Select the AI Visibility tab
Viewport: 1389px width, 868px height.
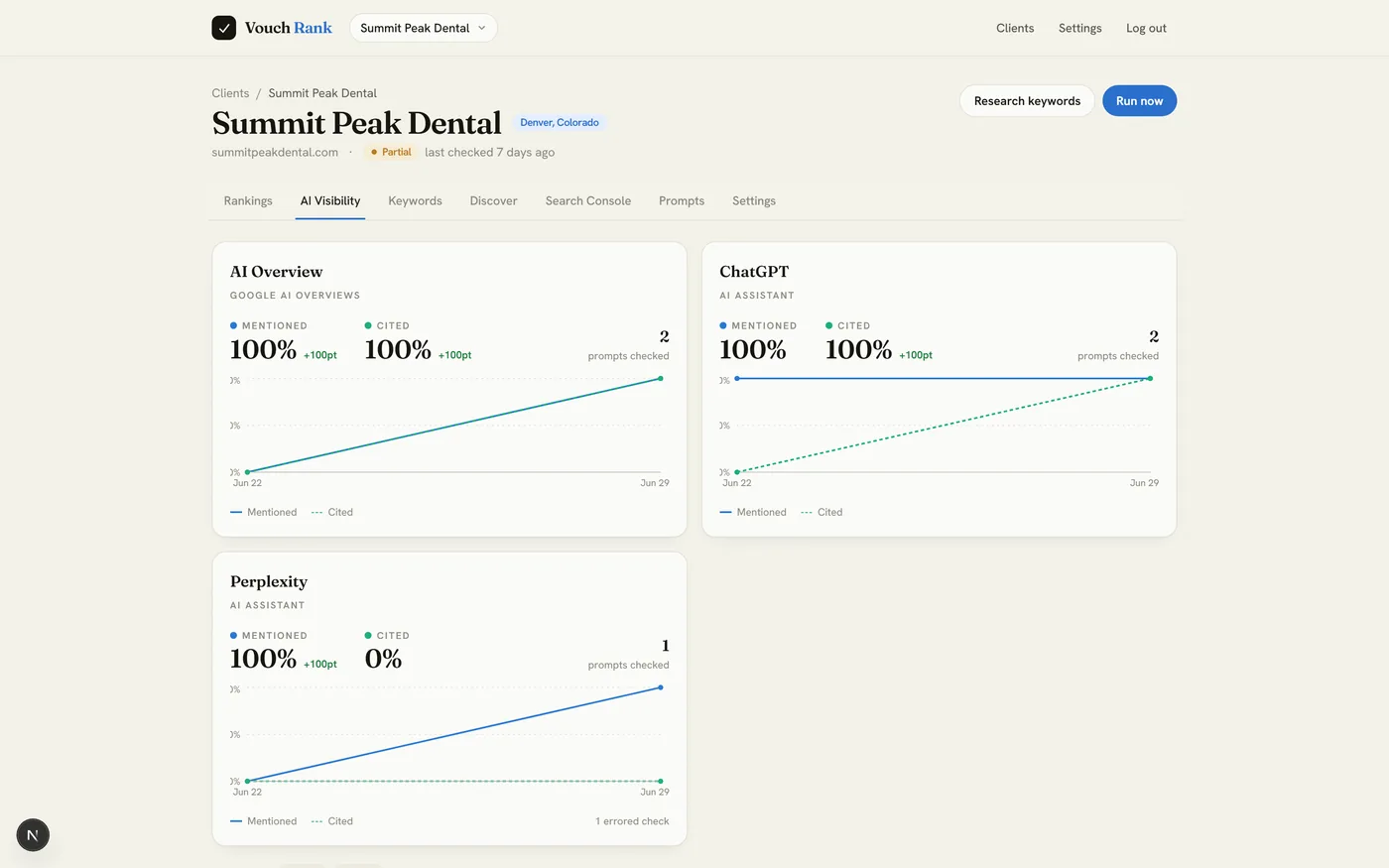(330, 200)
